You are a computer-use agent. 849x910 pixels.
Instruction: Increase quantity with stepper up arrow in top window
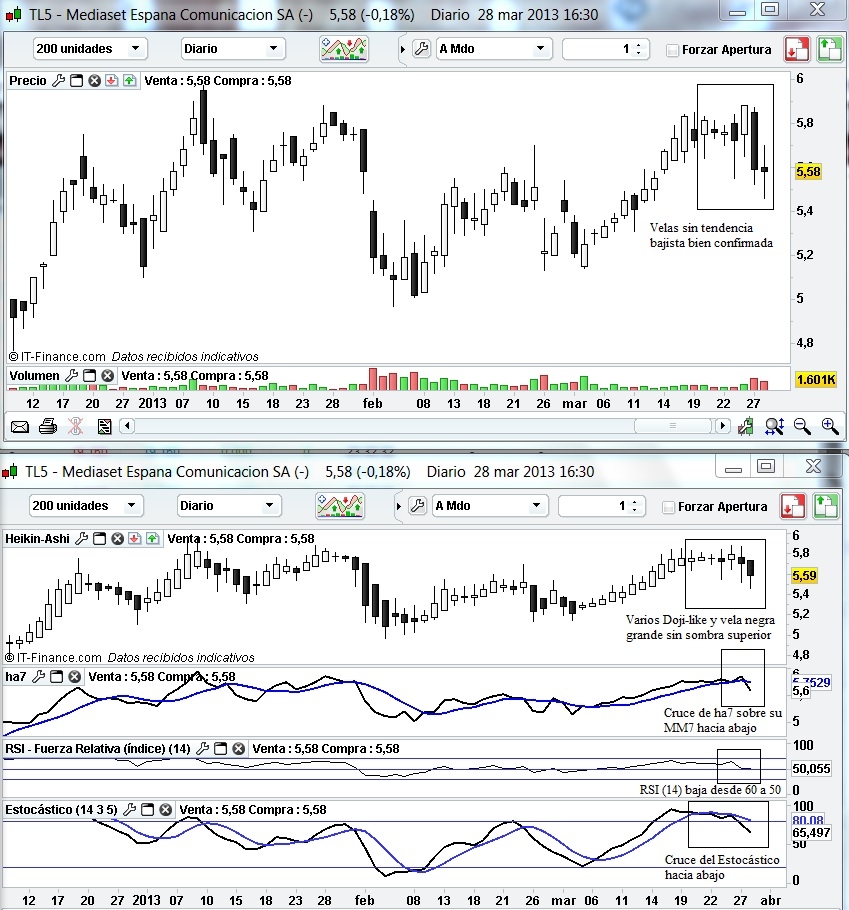click(x=639, y=45)
